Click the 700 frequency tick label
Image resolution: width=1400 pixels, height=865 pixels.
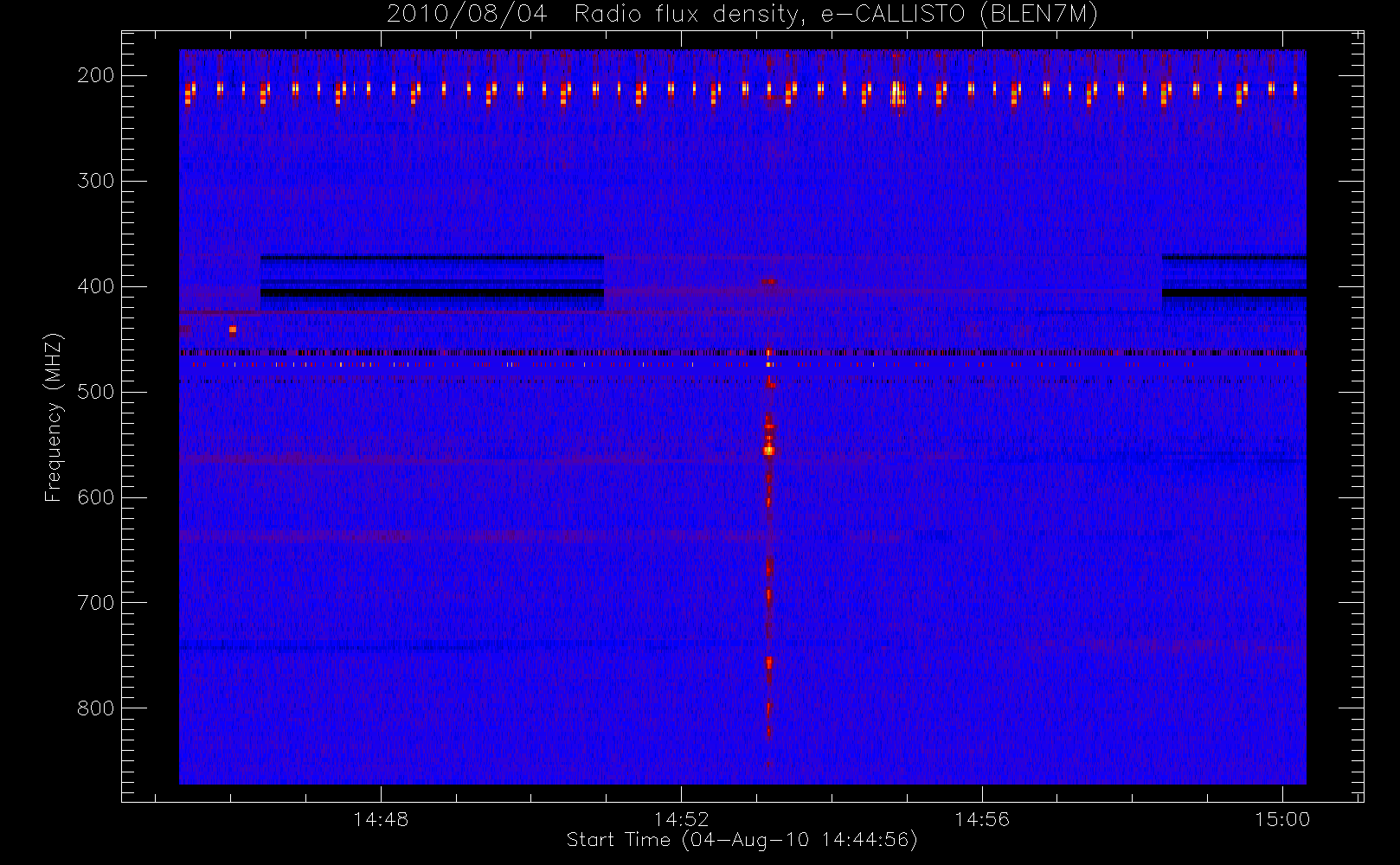96,603
